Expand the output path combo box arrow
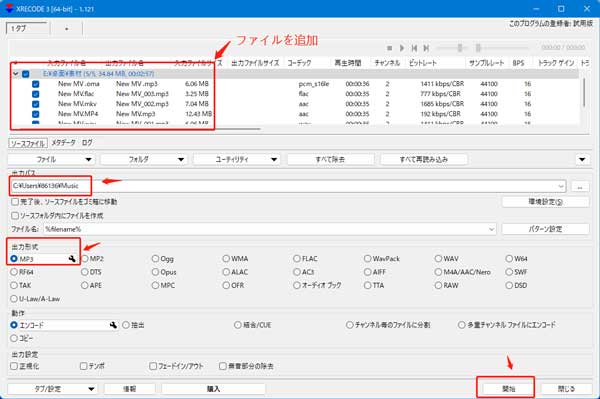The height and width of the screenshot is (399, 600). [561, 187]
